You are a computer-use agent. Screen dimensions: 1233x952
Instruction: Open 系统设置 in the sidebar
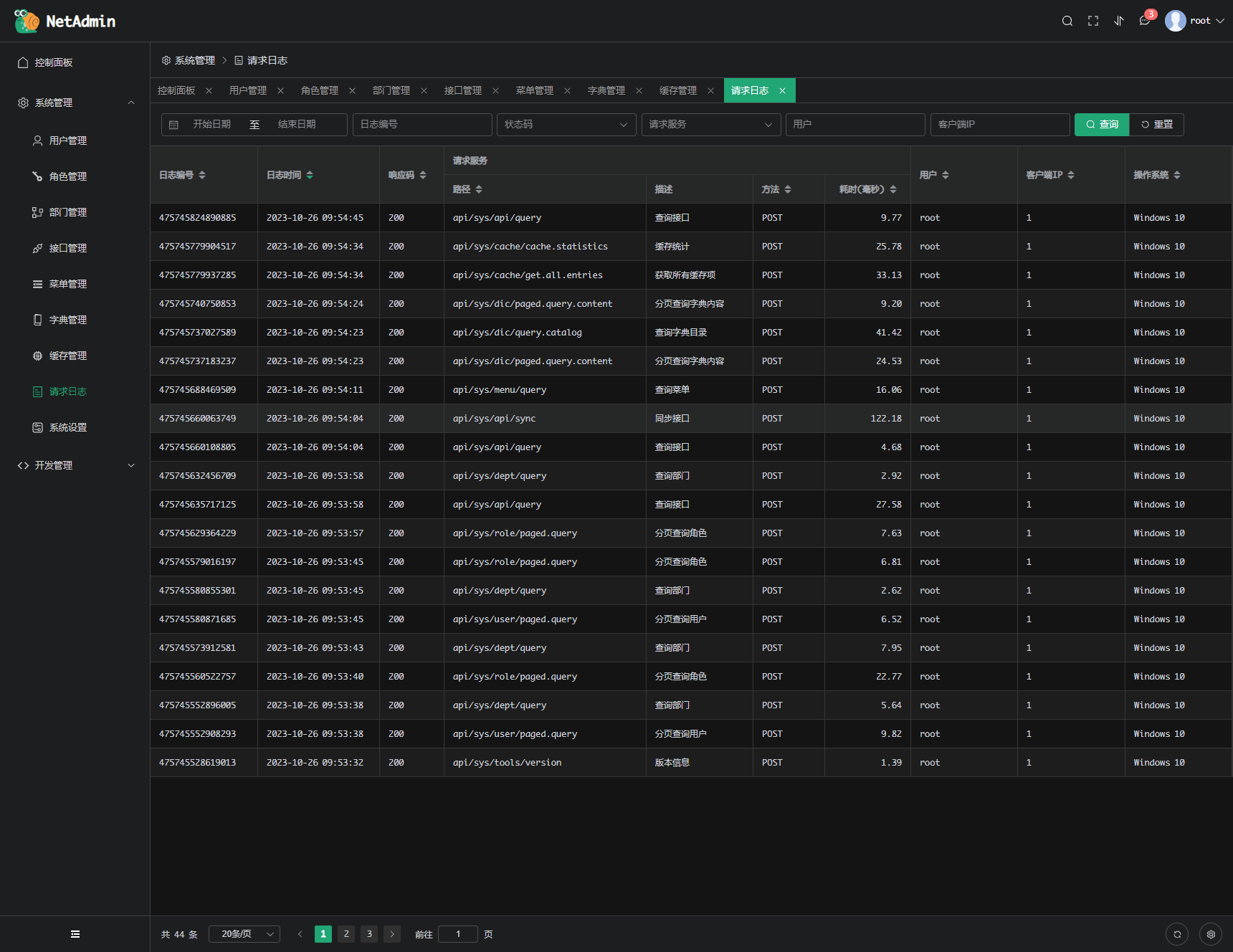pyautogui.click(x=68, y=427)
